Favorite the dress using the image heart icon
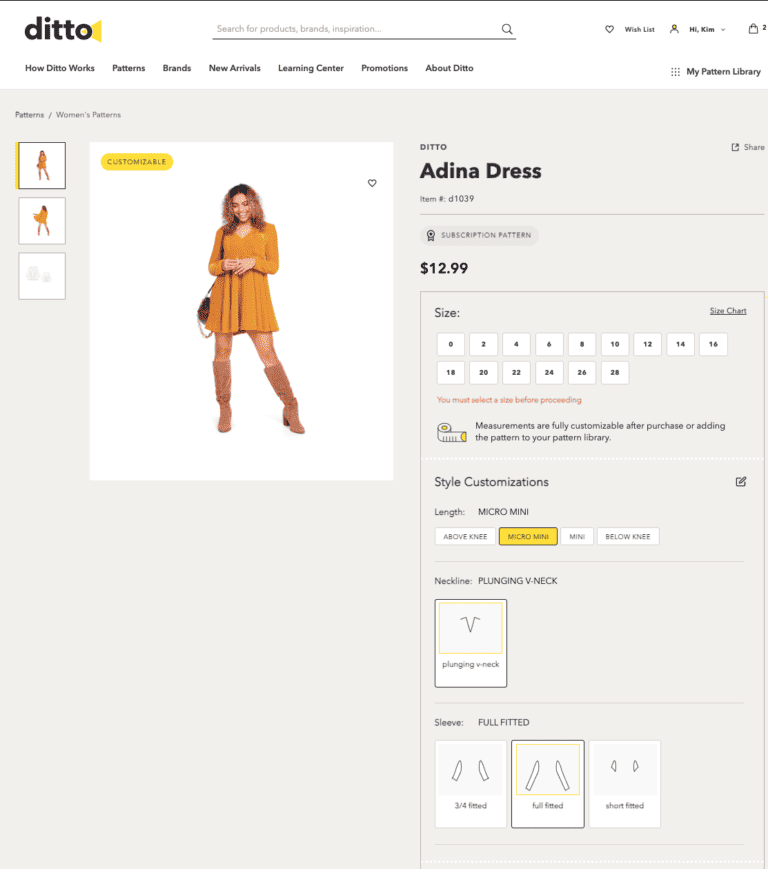The image size is (768, 869). click(x=372, y=183)
